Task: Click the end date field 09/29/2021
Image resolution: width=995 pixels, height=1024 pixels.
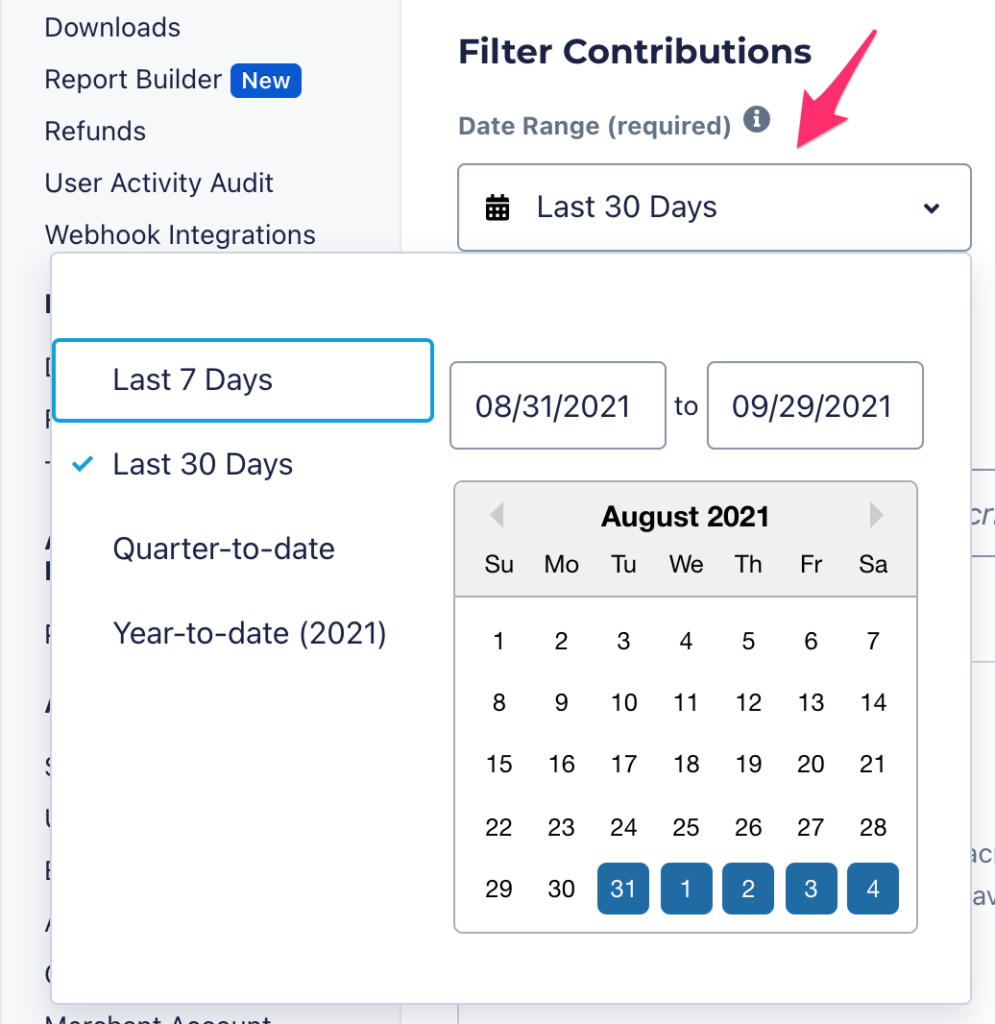Action: 814,406
